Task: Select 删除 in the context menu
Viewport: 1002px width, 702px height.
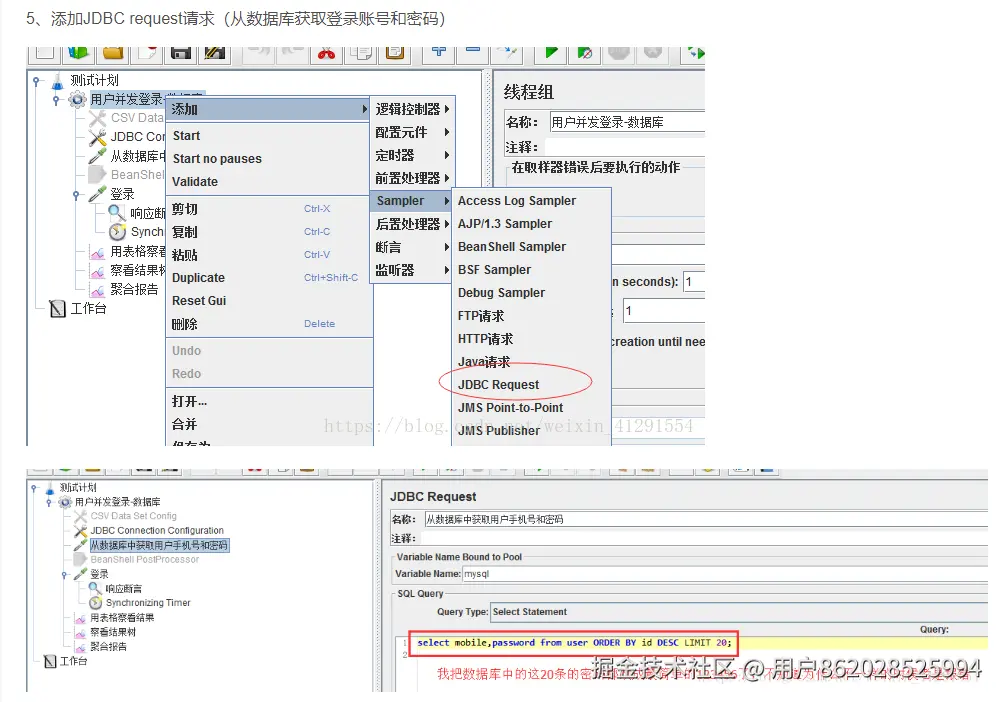Action: click(x=268, y=324)
